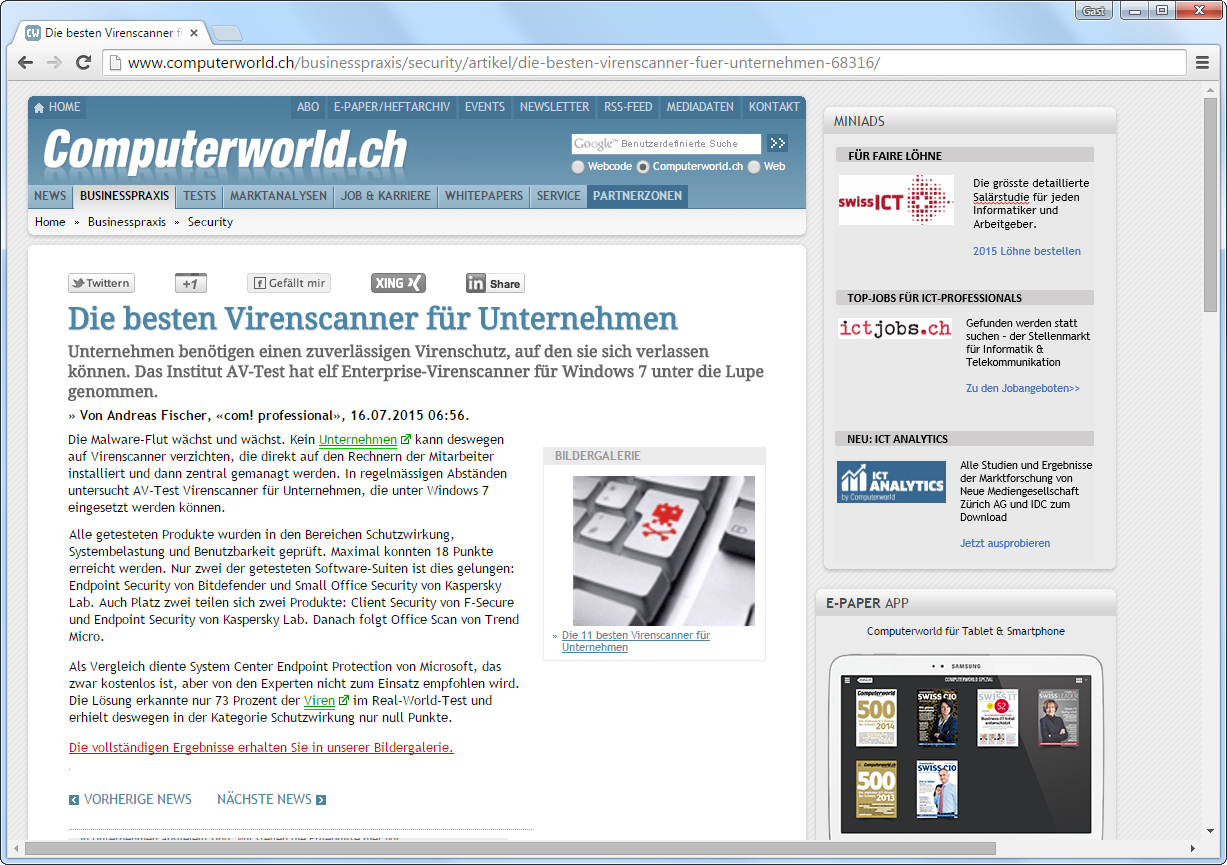Select the Computerworld.ch search radio button
Viewport: 1227px width, 865px height.
tap(643, 167)
